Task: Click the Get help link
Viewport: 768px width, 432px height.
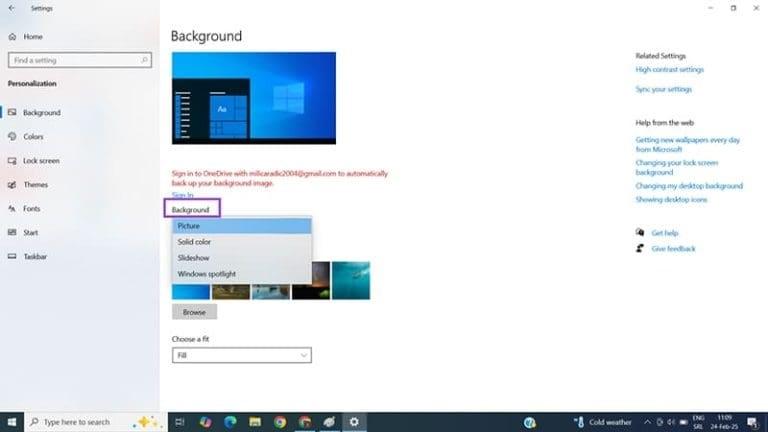Action: tap(665, 233)
